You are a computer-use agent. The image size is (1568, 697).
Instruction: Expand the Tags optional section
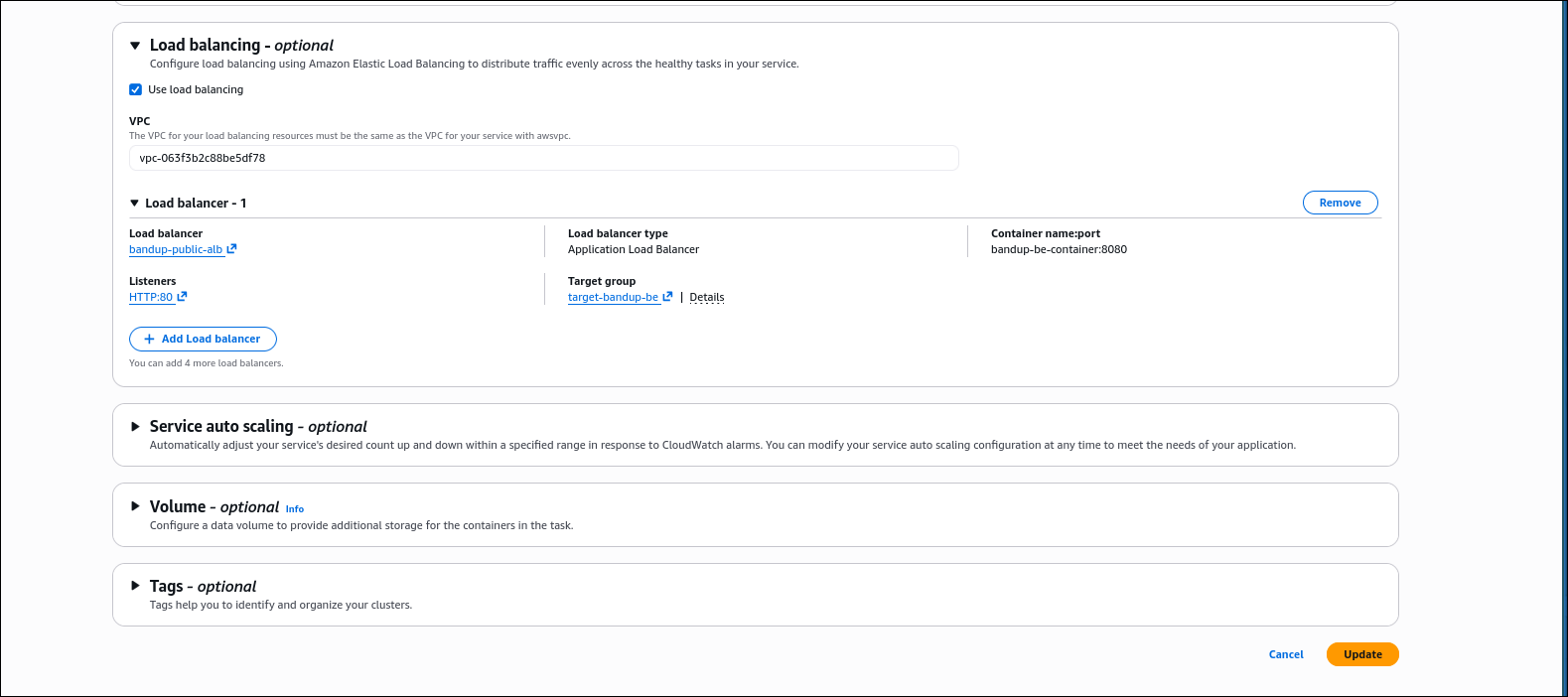click(x=135, y=586)
